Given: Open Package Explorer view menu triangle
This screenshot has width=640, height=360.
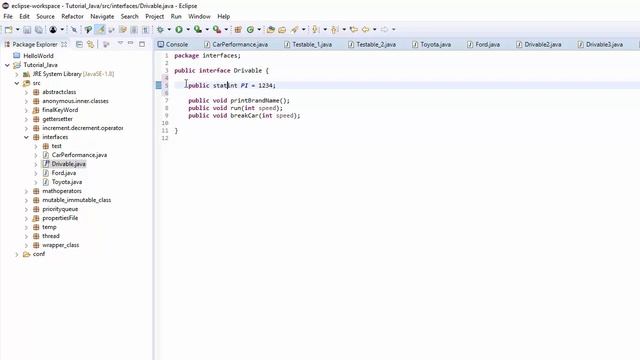Looking at the screenshot, I should pos(120,43).
